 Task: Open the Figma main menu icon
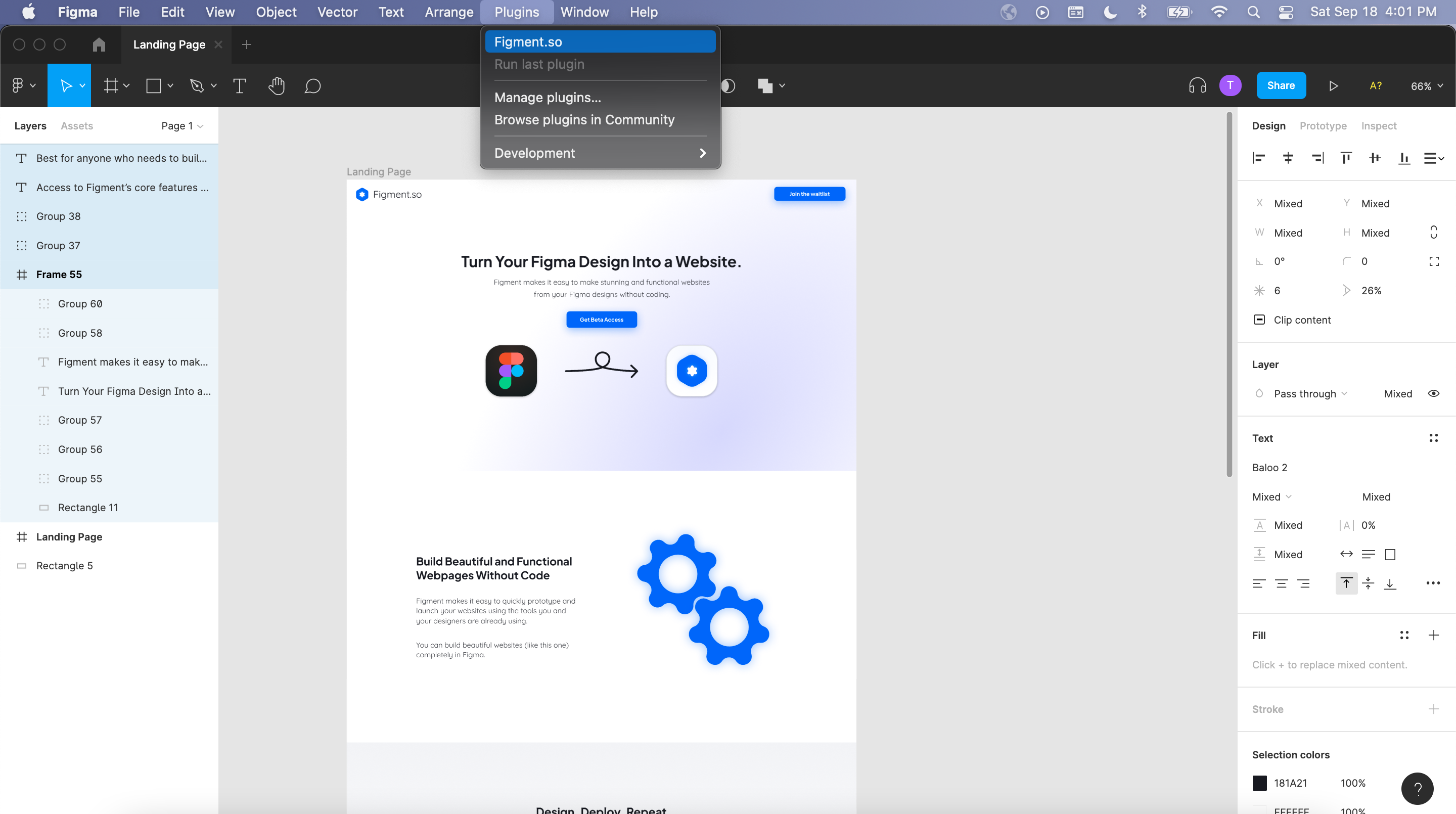[18, 85]
